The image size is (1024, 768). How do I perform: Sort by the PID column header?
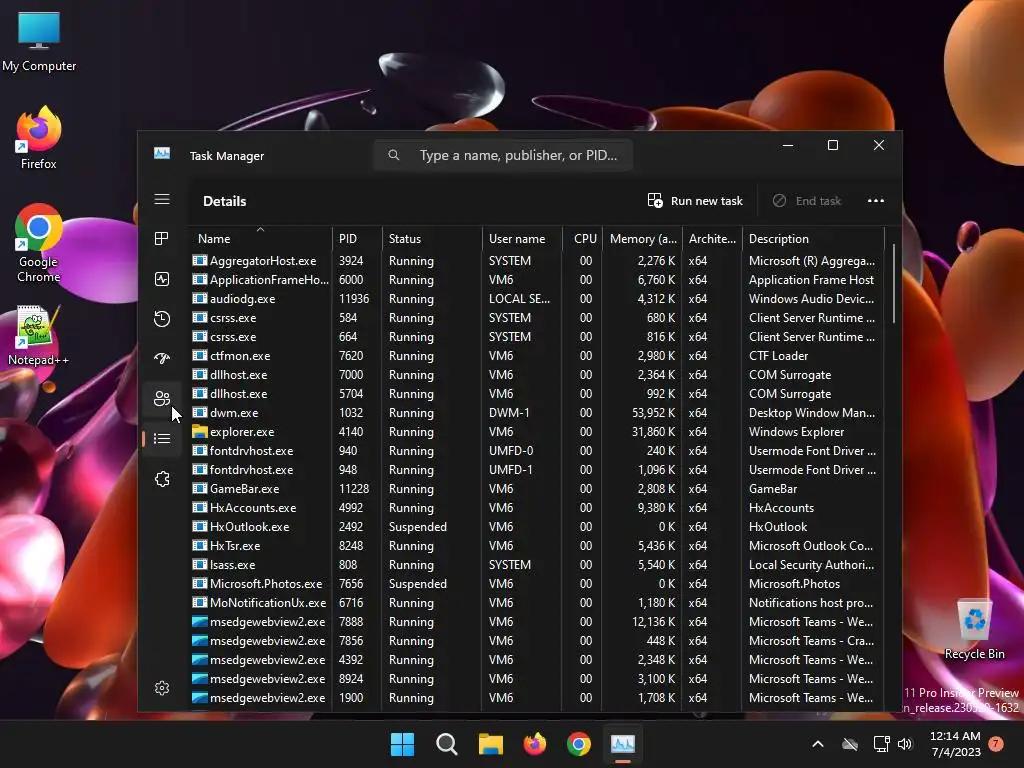357,239
